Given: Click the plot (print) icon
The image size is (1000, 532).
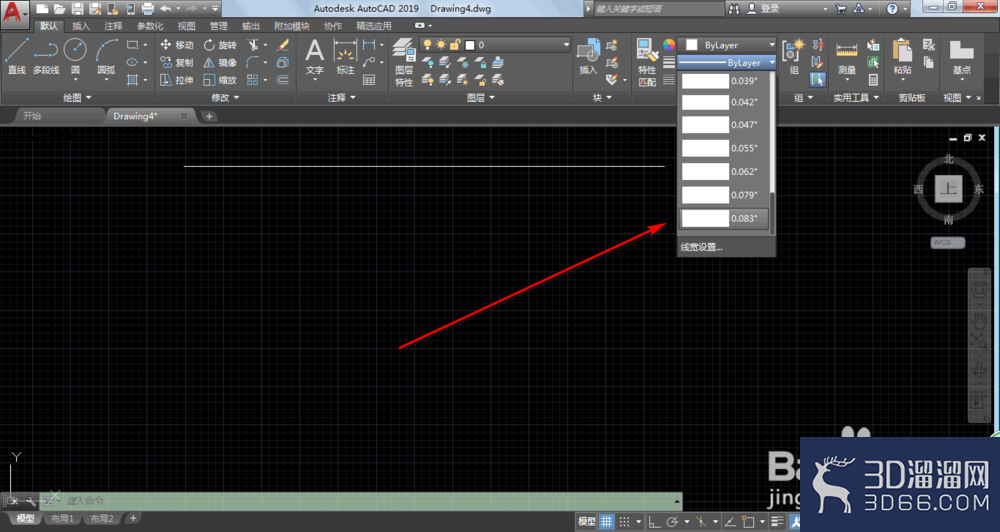Looking at the screenshot, I should pyautogui.click(x=147, y=8).
